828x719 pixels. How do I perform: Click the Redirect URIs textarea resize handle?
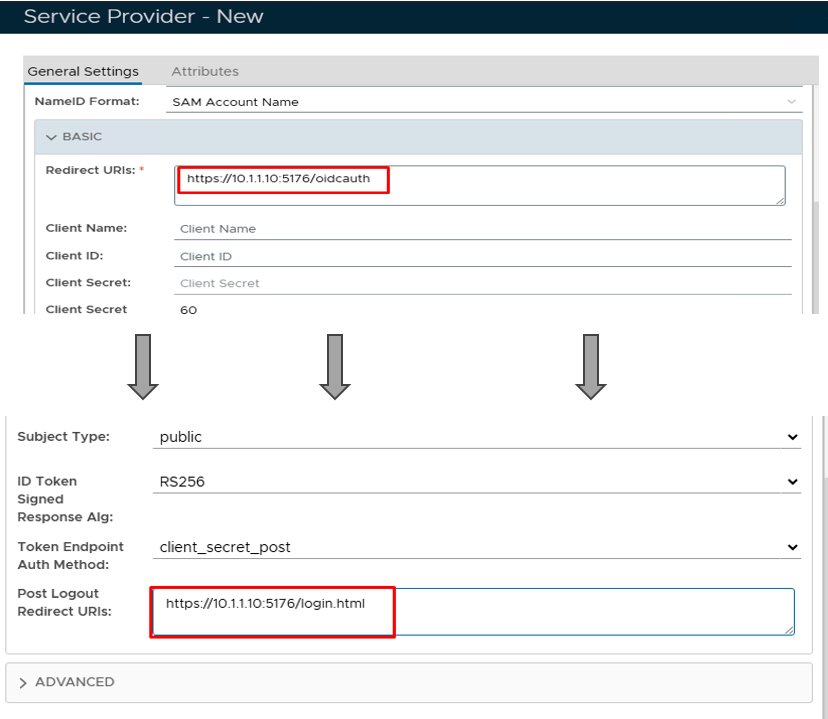[x=779, y=200]
